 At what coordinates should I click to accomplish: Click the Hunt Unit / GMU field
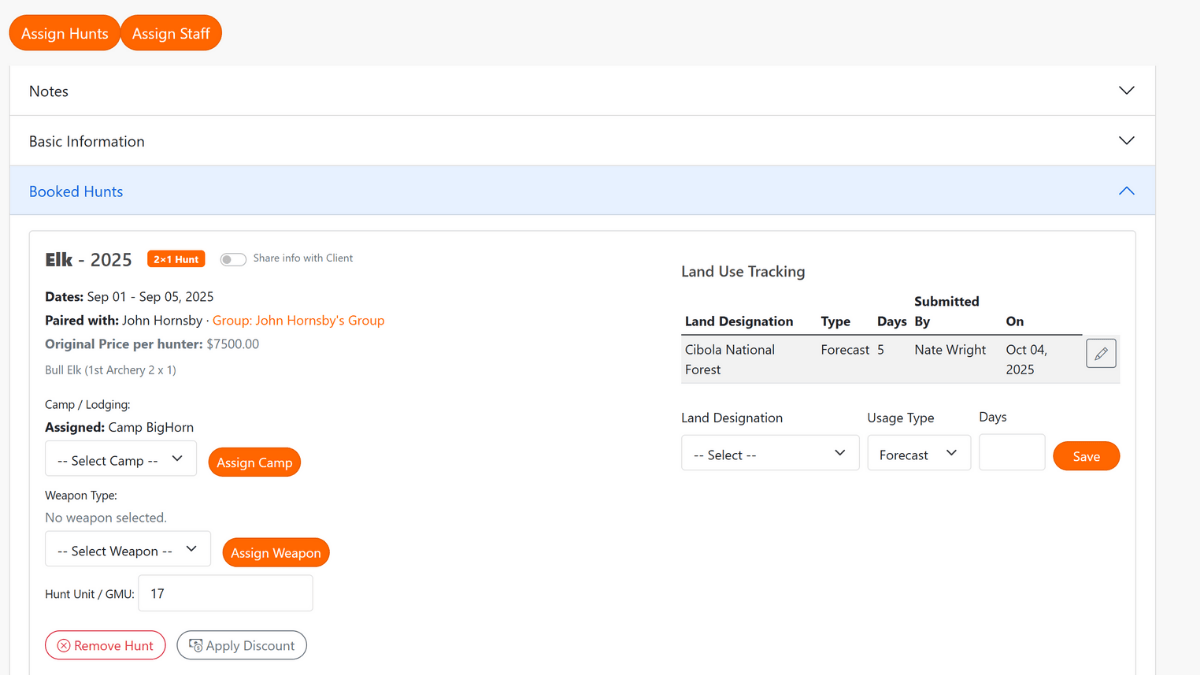225,593
